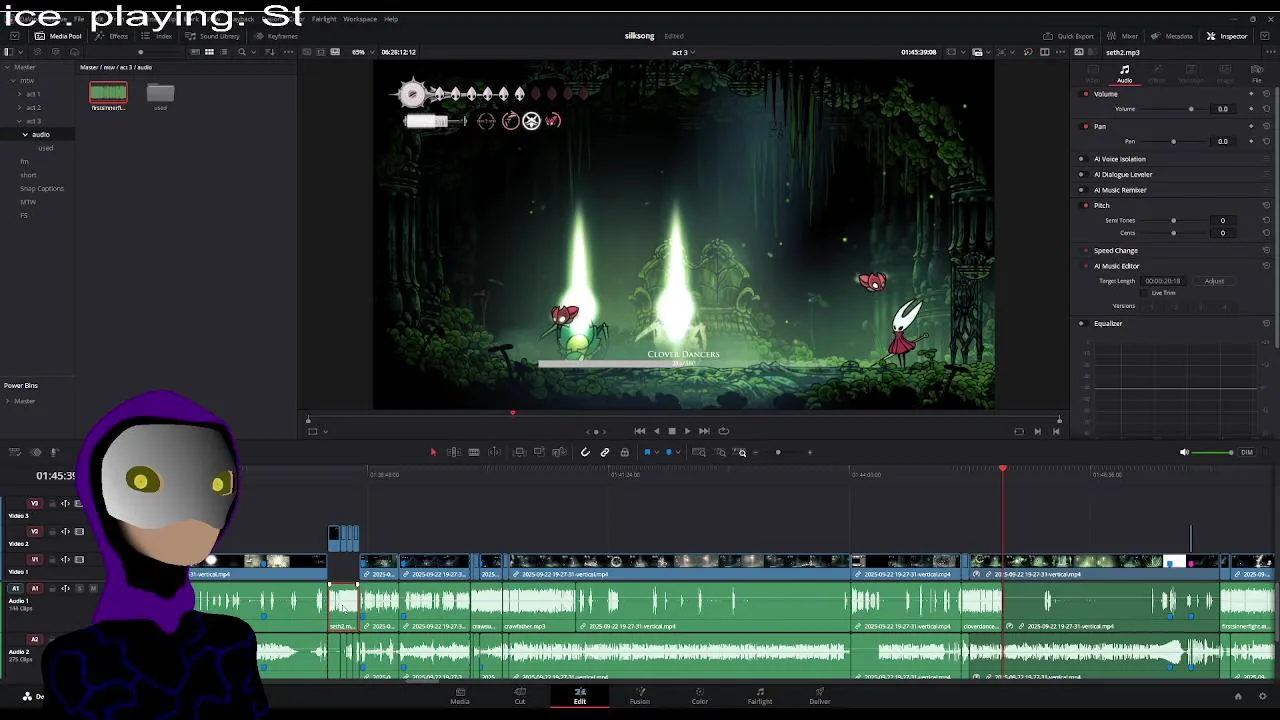Open the Workspace menu
This screenshot has height=720, width=1280.
[360, 19]
